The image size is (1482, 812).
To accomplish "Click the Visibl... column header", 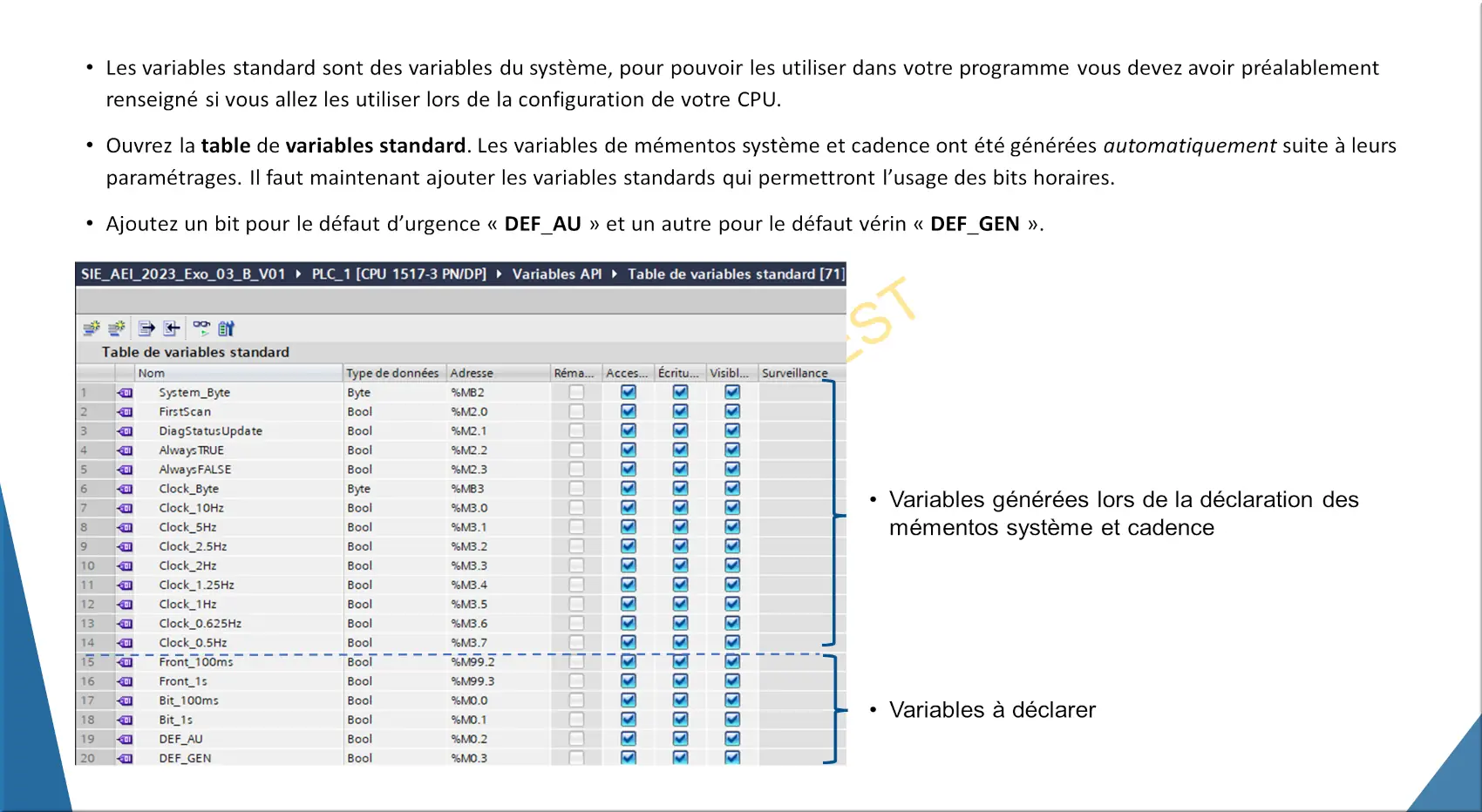I will coord(732,373).
